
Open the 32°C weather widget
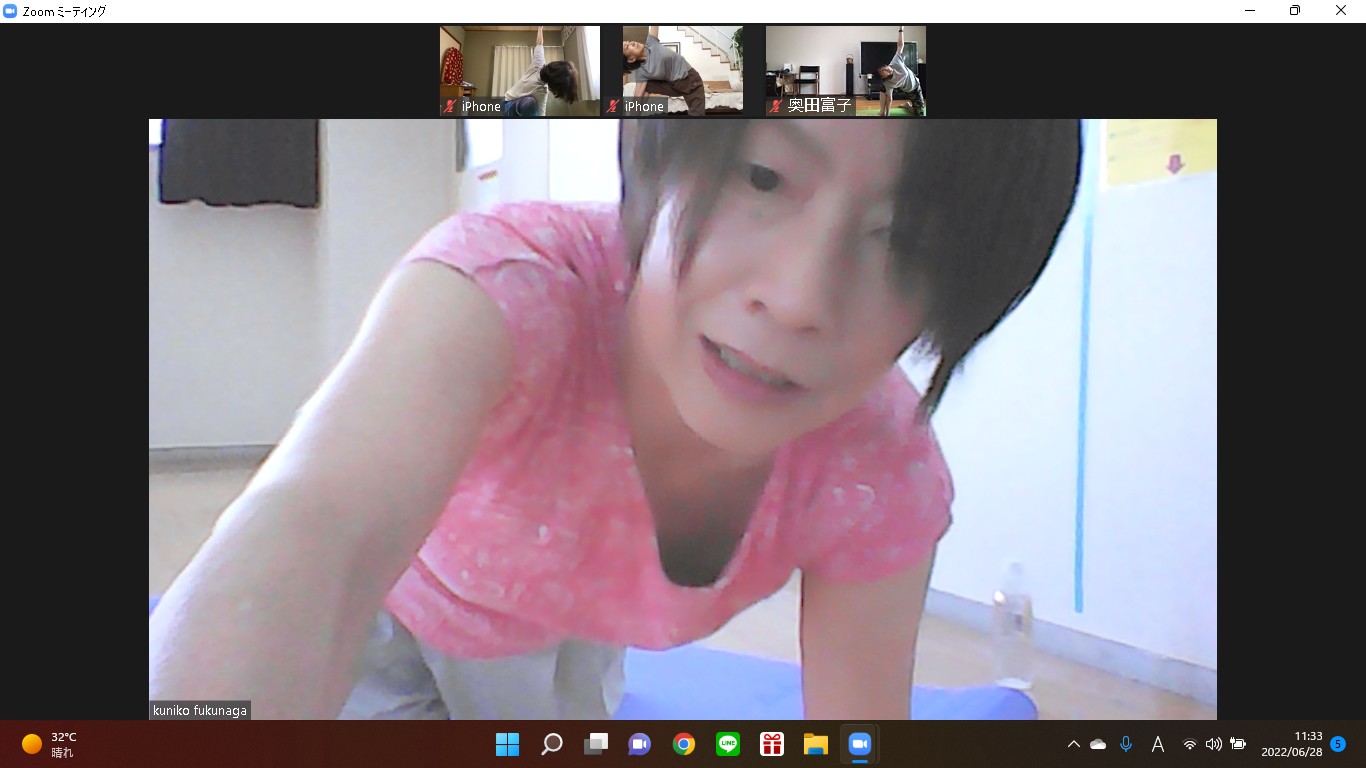click(x=50, y=744)
